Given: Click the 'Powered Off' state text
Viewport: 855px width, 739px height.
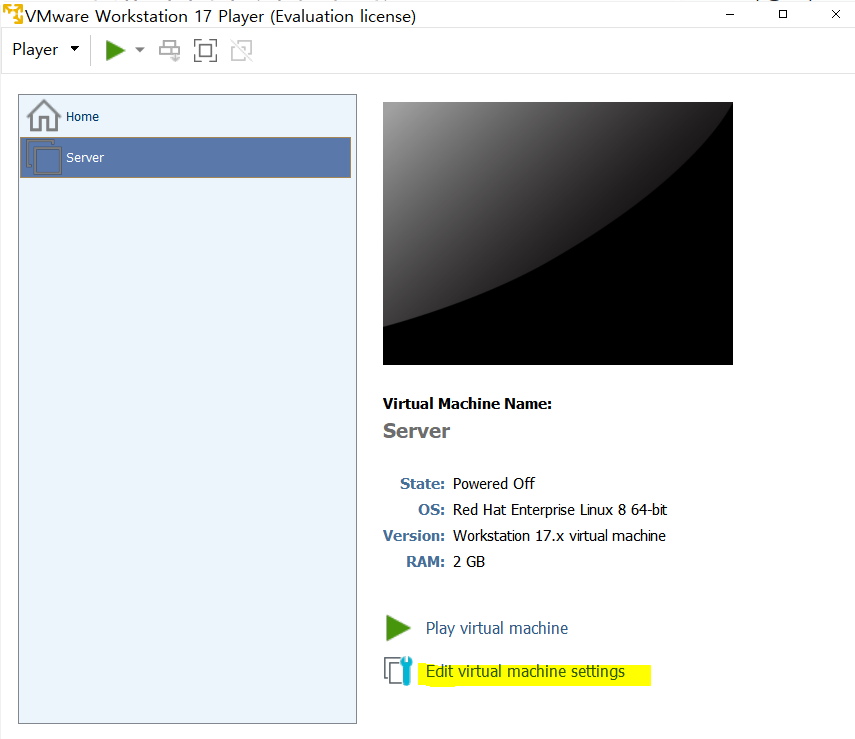Looking at the screenshot, I should click(493, 484).
